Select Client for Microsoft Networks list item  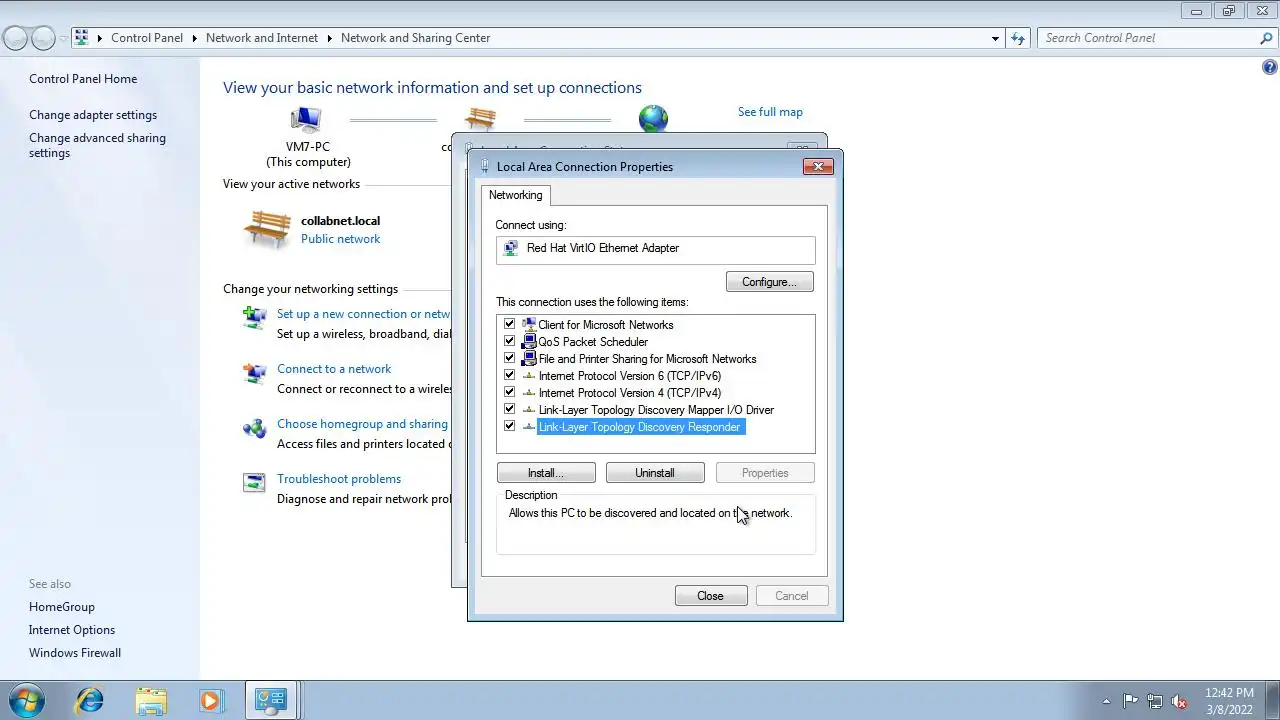tap(605, 325)
